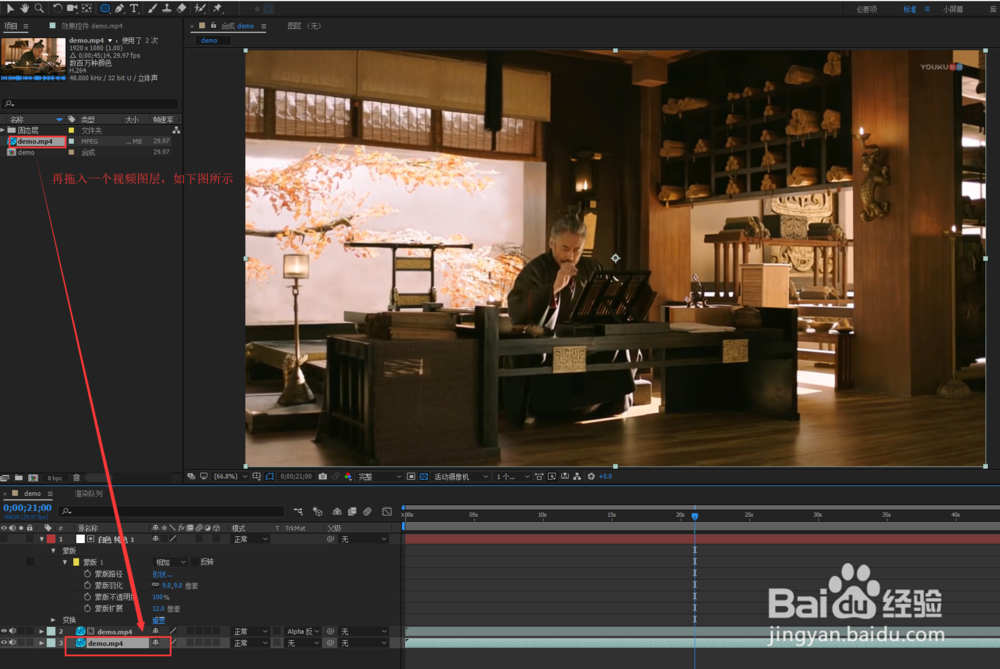Image resolution: width=1000 pixels, height=669 pixels.
Task: Select the Puppet Pin tool
Action: coord(217,8)
